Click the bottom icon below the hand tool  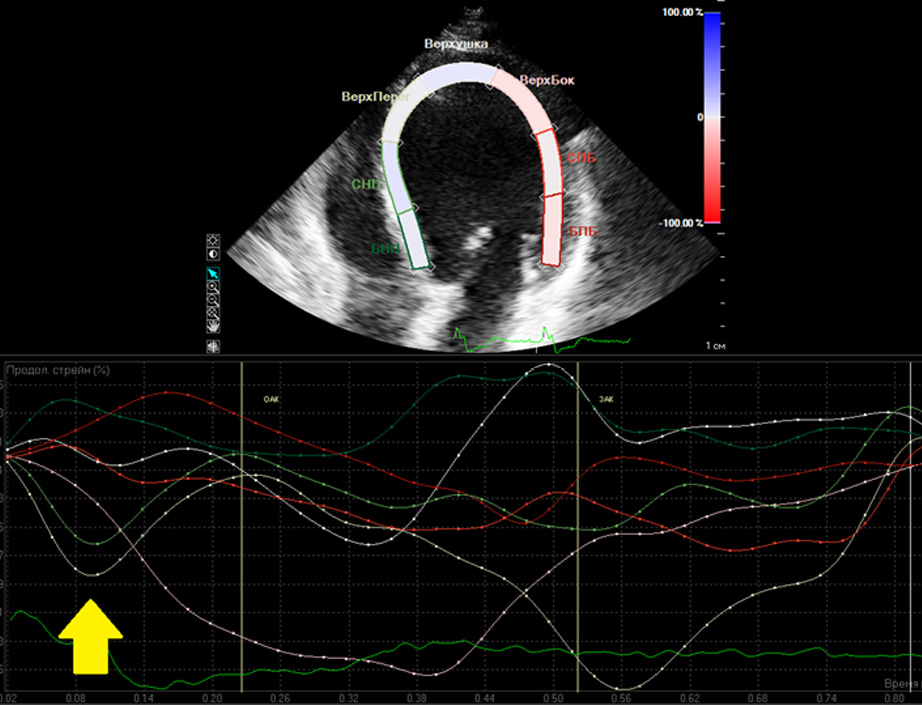213,346
